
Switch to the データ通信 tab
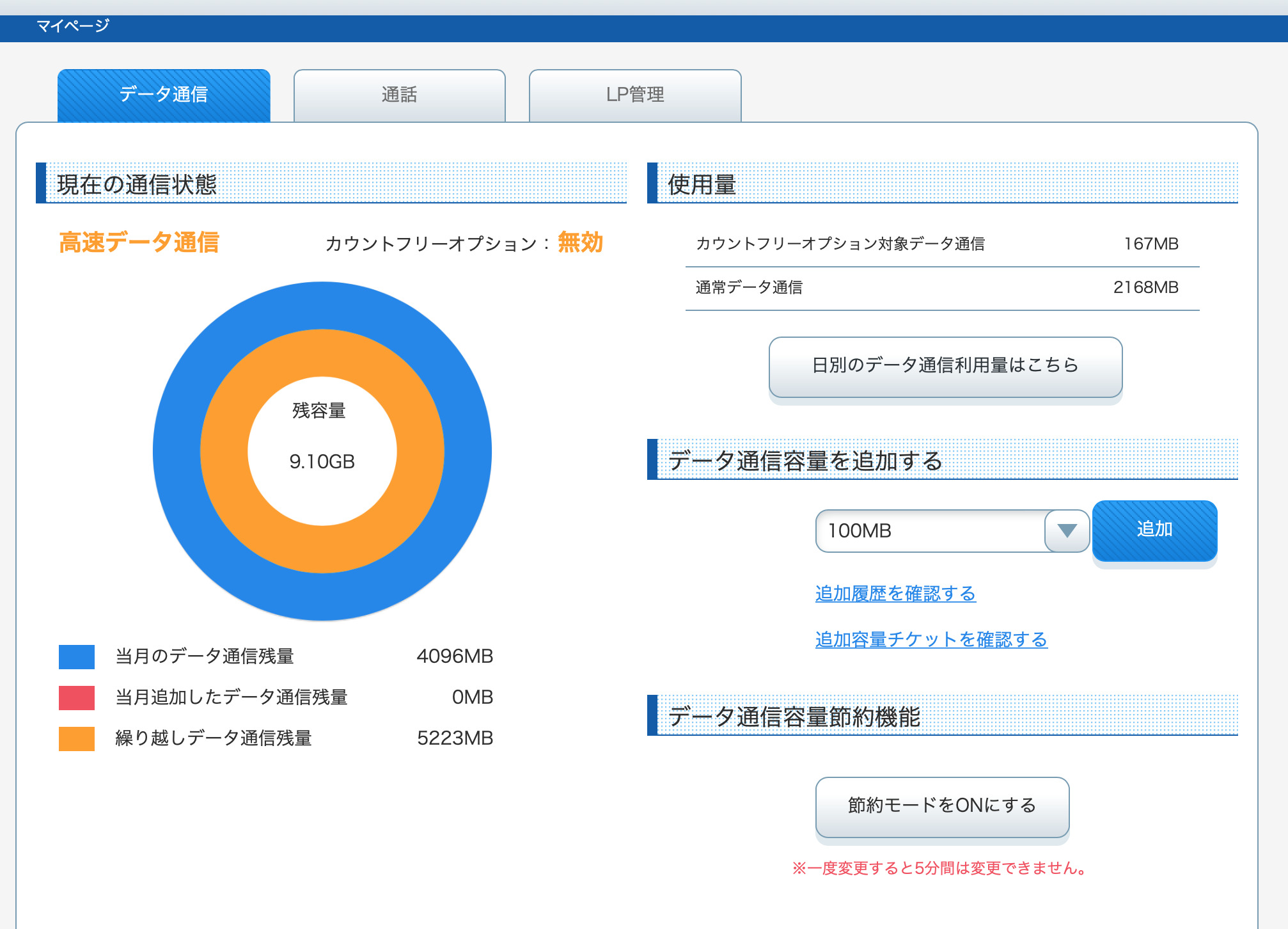point(164,95)
